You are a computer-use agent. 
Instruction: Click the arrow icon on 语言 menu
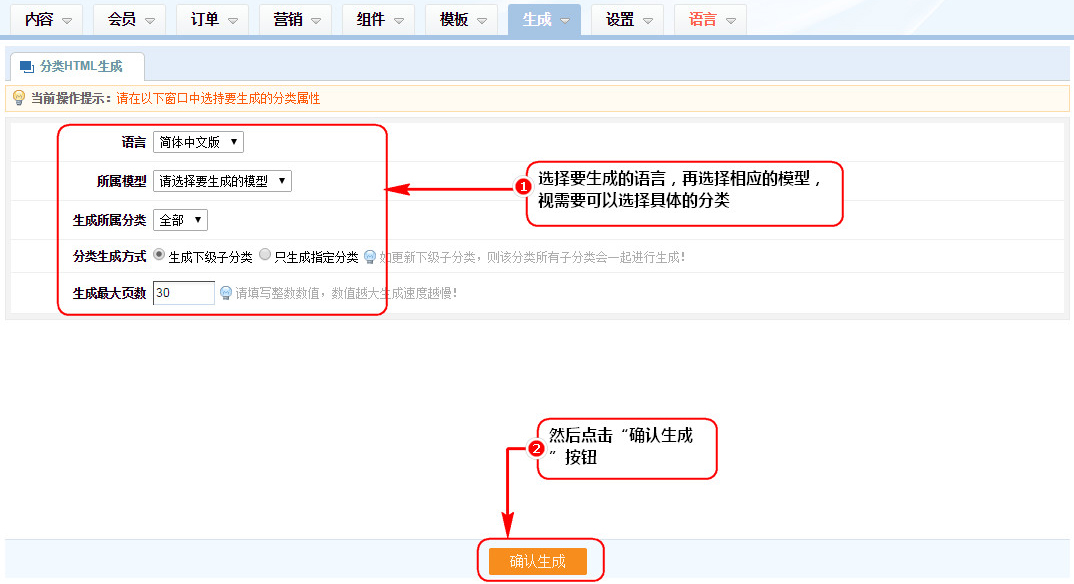[731, 20]
